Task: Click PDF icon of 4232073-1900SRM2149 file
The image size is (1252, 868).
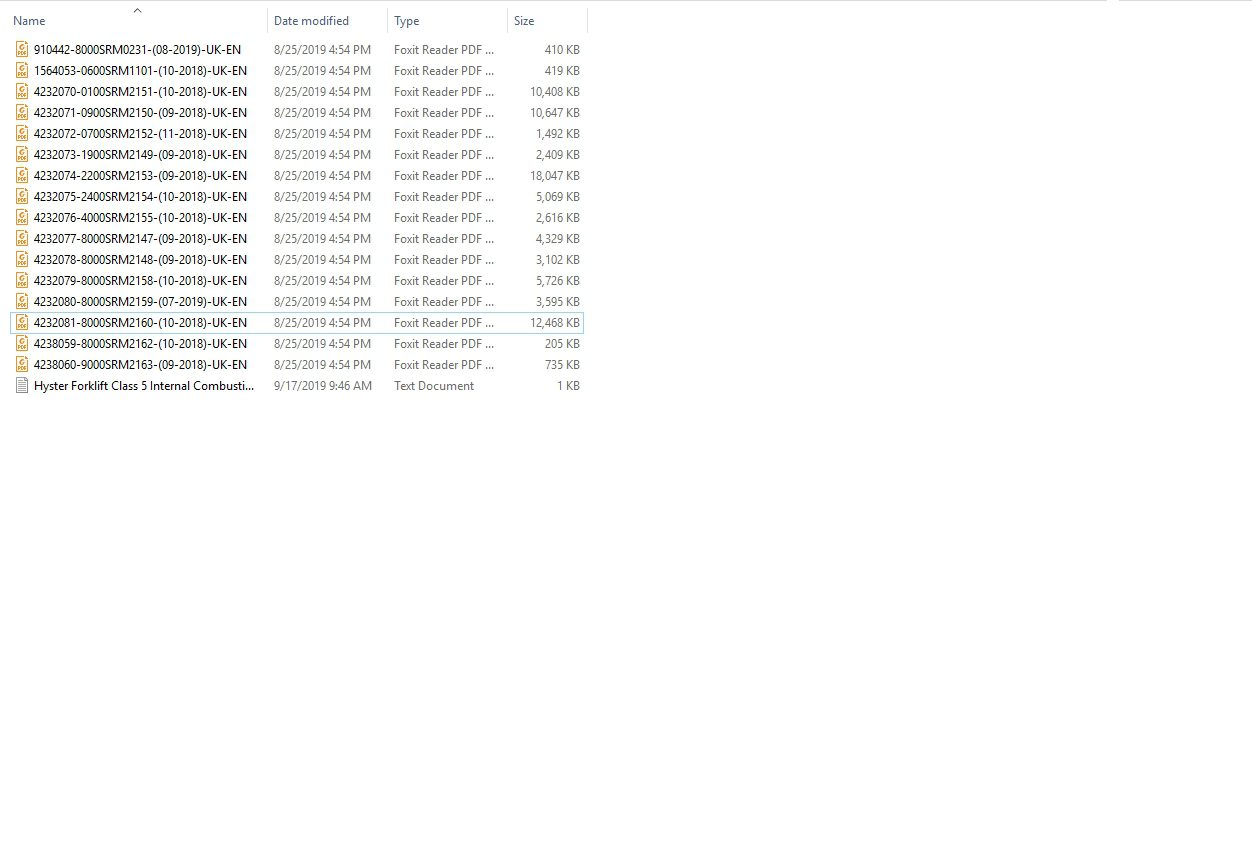Action: click(x=22, y=154)
